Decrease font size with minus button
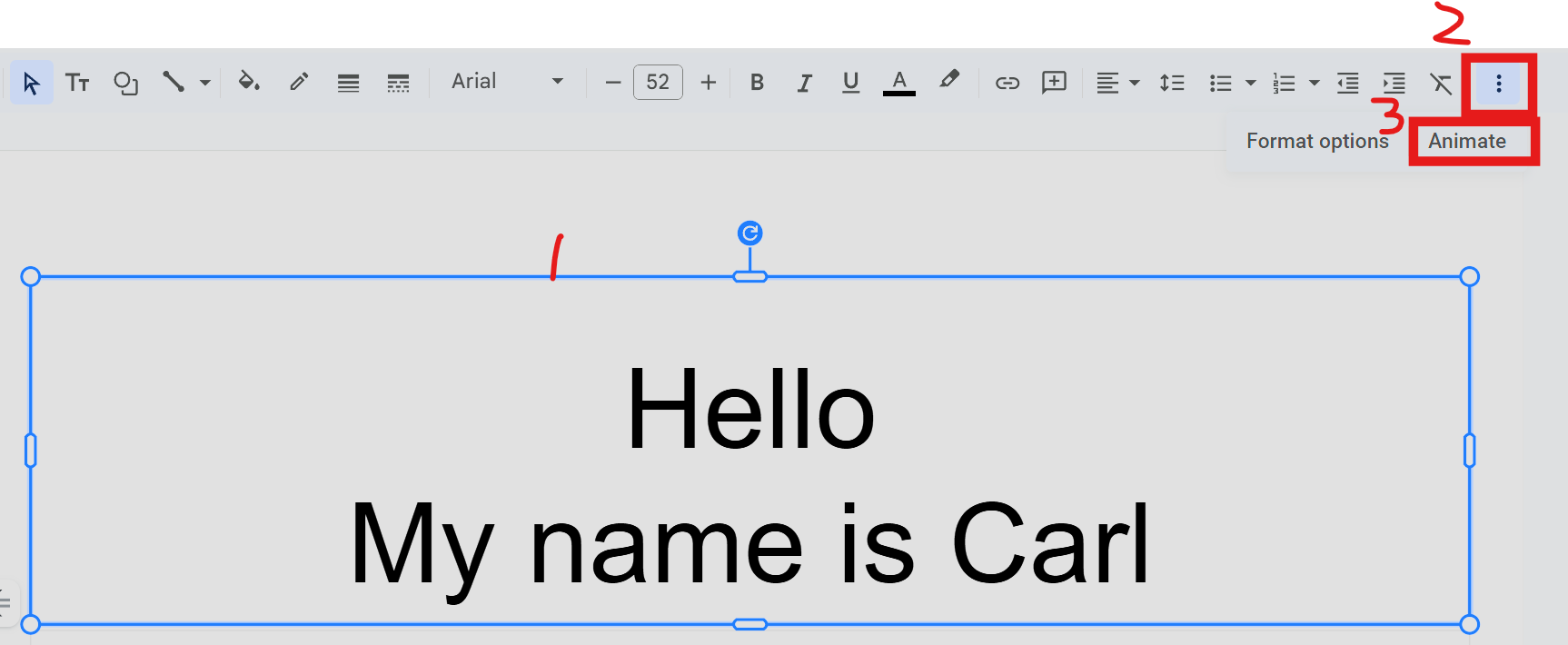This screenshot has width=1568, height=645. 613,83
